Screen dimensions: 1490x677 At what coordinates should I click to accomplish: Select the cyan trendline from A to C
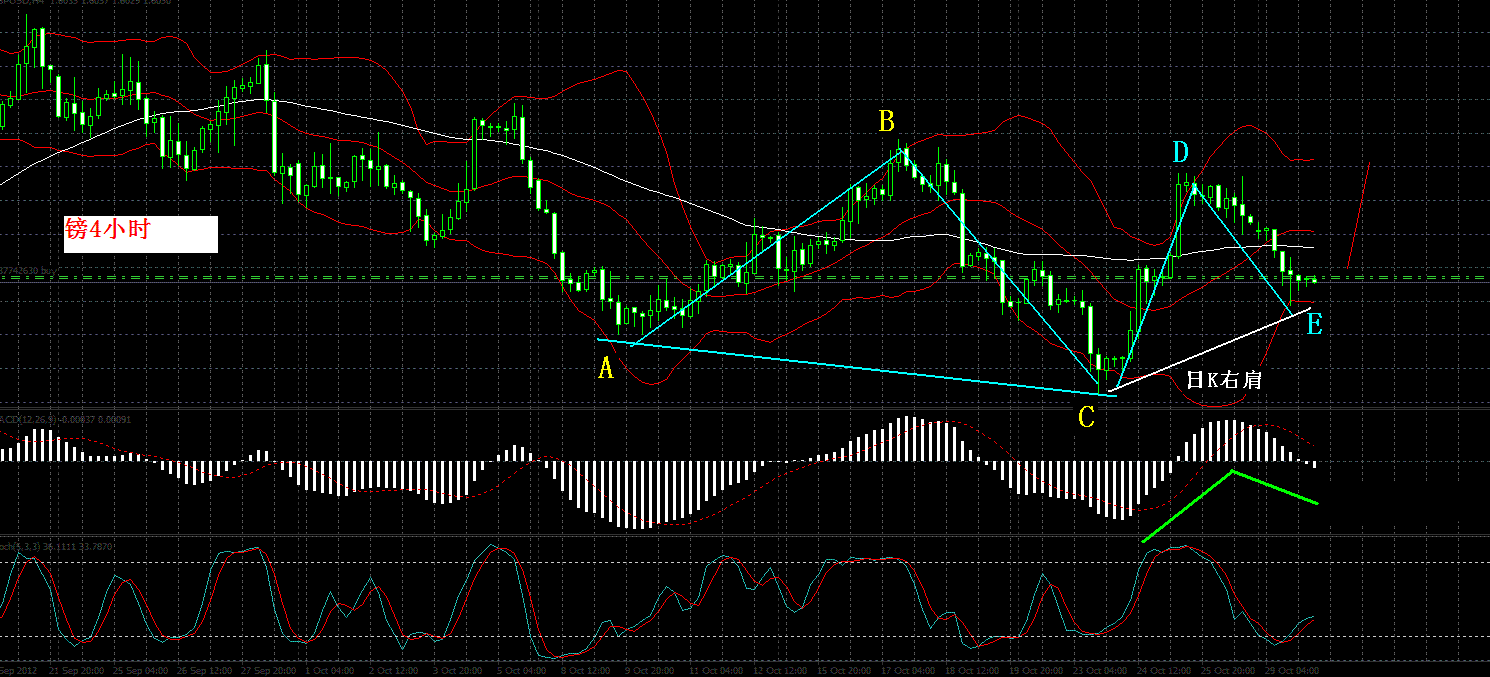856,368
